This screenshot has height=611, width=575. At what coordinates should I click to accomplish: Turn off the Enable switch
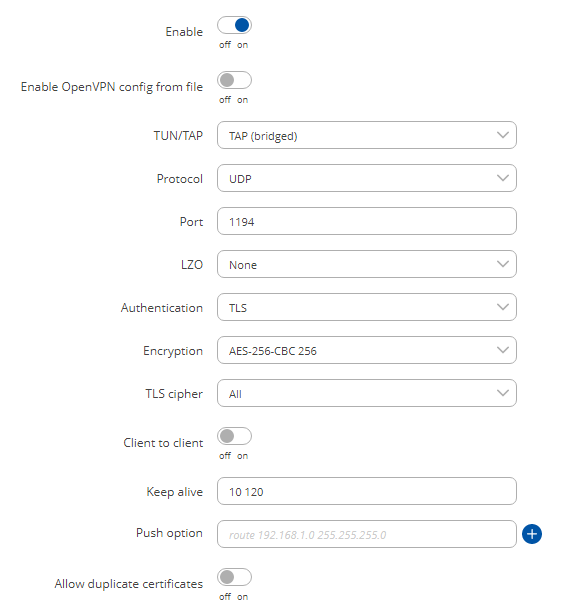(234, 25)
